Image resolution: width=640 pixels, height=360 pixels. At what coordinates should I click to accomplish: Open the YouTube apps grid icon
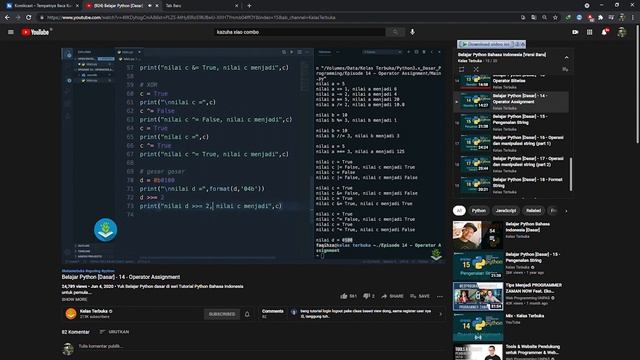(x=589, y=32)
